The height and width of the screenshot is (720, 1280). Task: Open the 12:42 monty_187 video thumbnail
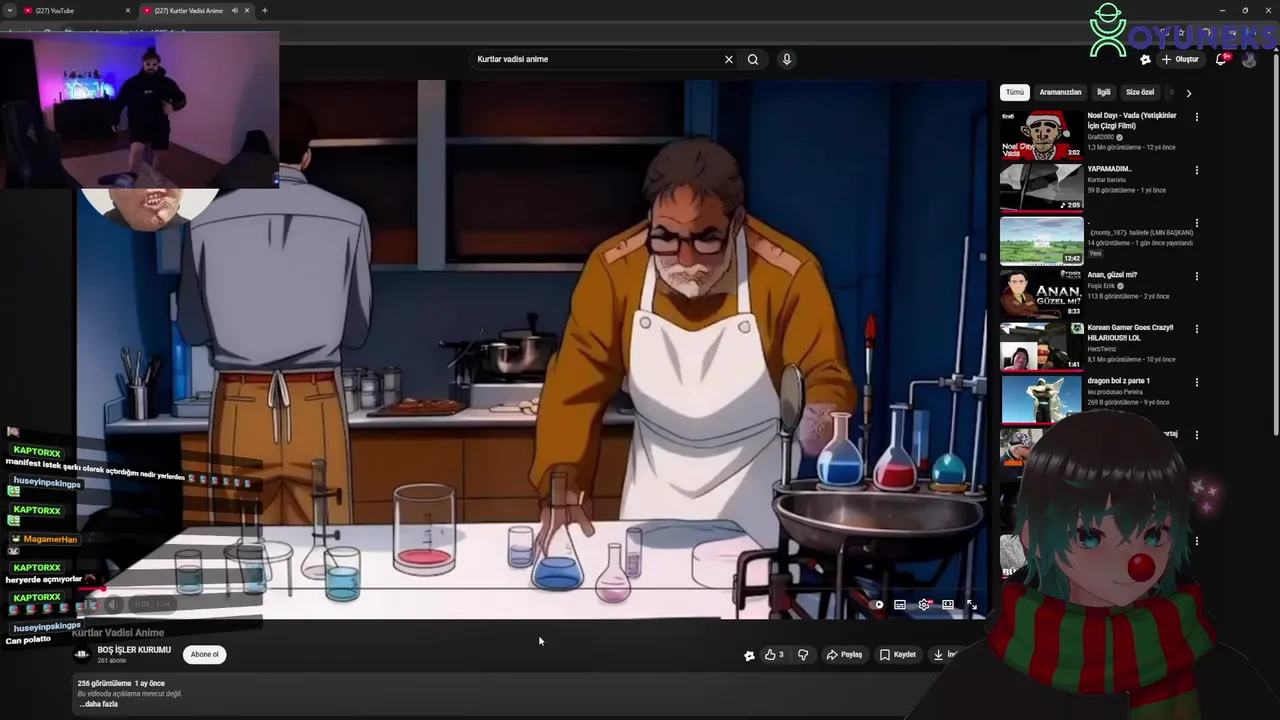1041,241
